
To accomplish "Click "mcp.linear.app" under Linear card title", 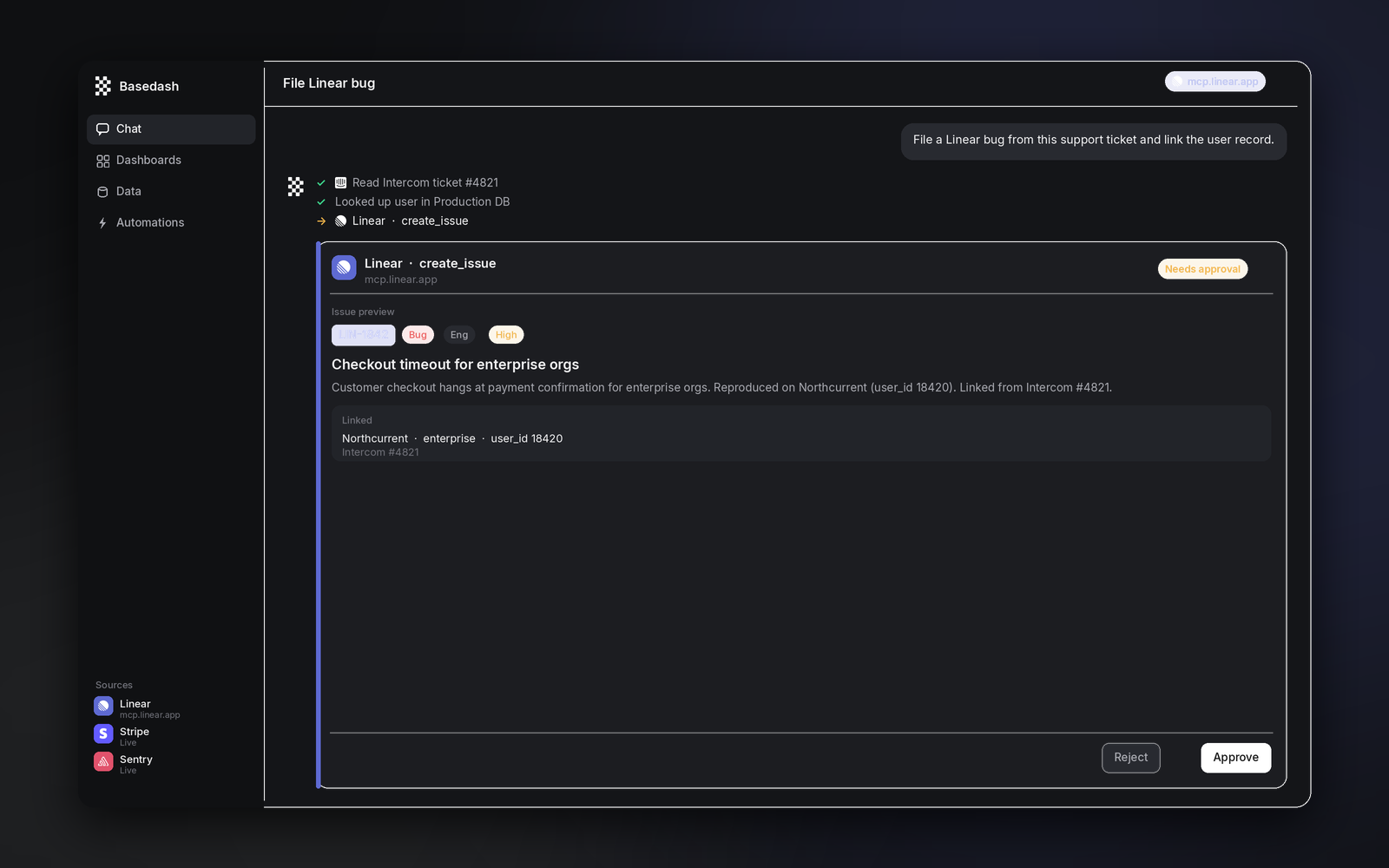I will 400,279.
